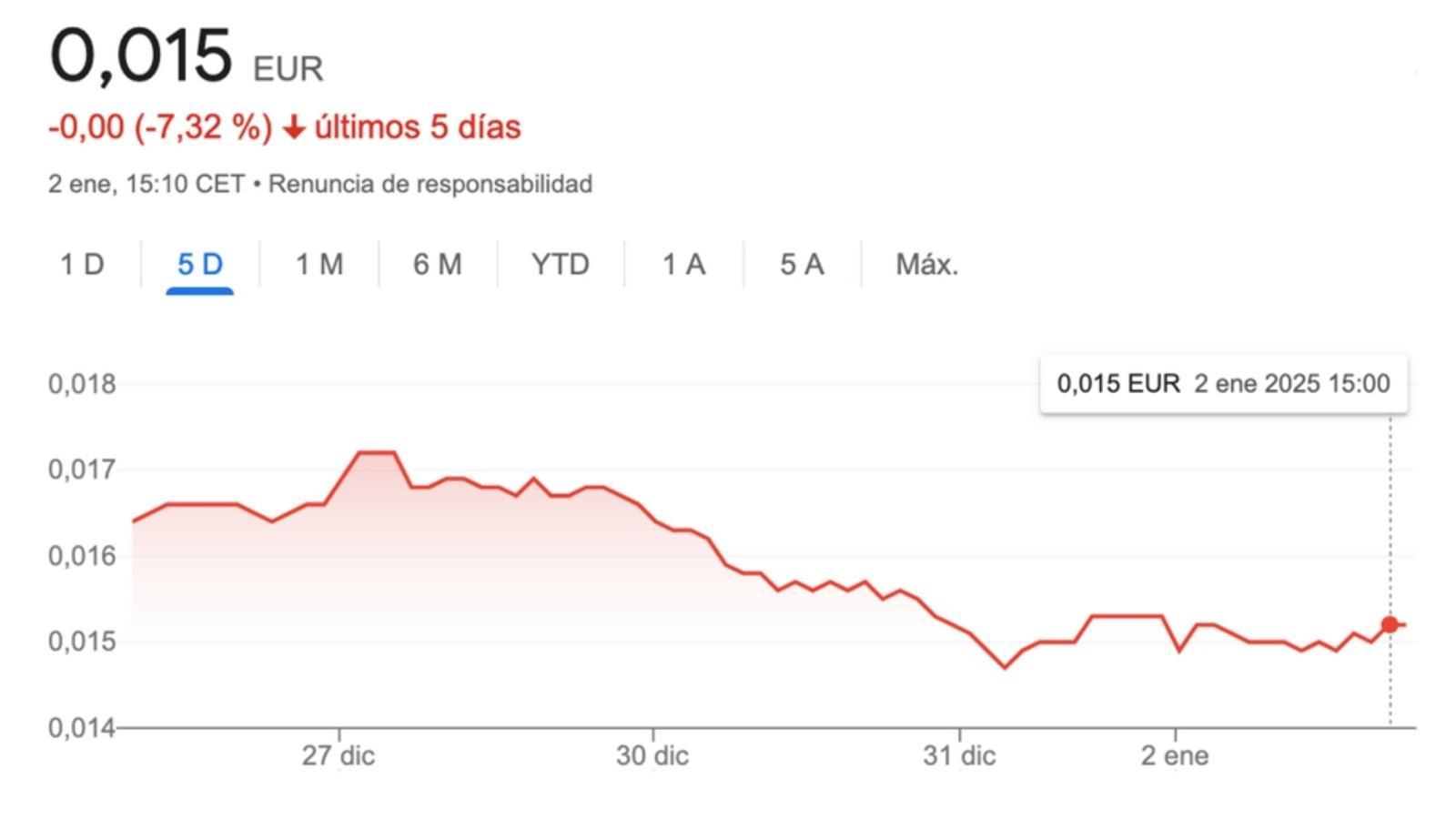The height and width of the screenshot is (819, 1456).
Task: Select the Máx. range tab
Action: point(926,265)
